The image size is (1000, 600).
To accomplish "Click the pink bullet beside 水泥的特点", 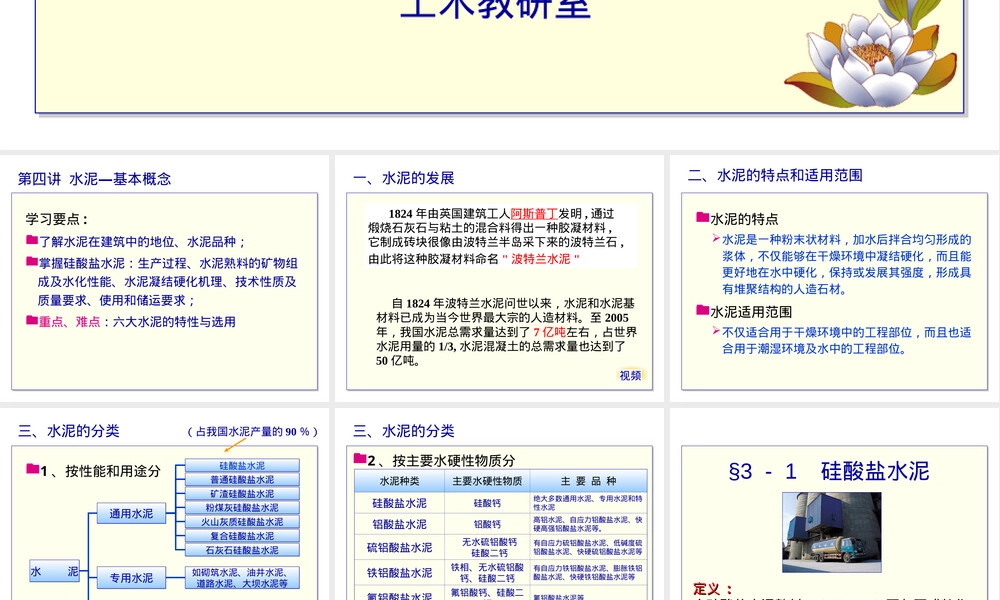I will (703, 217).
